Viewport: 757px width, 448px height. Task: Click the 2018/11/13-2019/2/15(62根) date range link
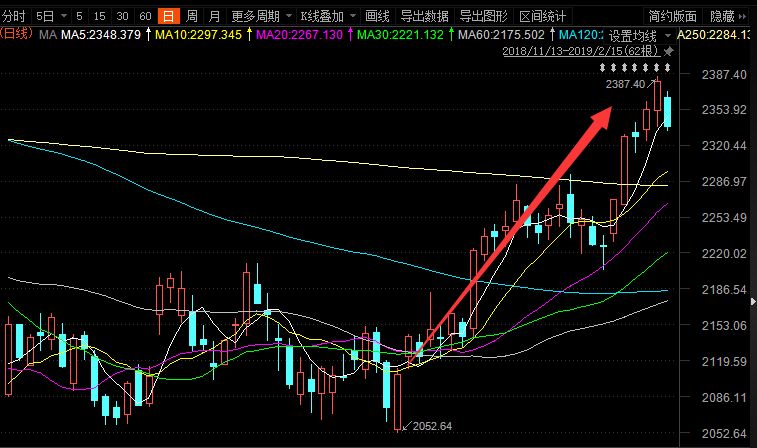(x=581, y=51)
